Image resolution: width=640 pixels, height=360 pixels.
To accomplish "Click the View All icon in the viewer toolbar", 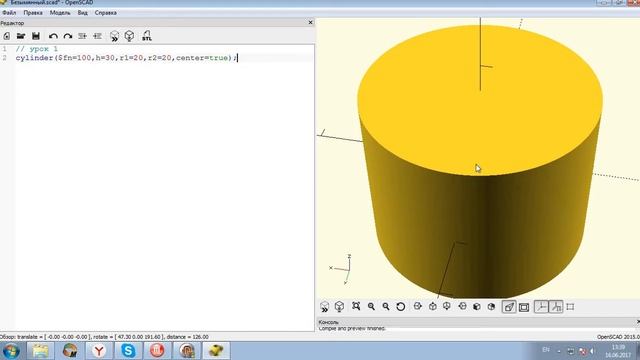I will click(356, 306).
